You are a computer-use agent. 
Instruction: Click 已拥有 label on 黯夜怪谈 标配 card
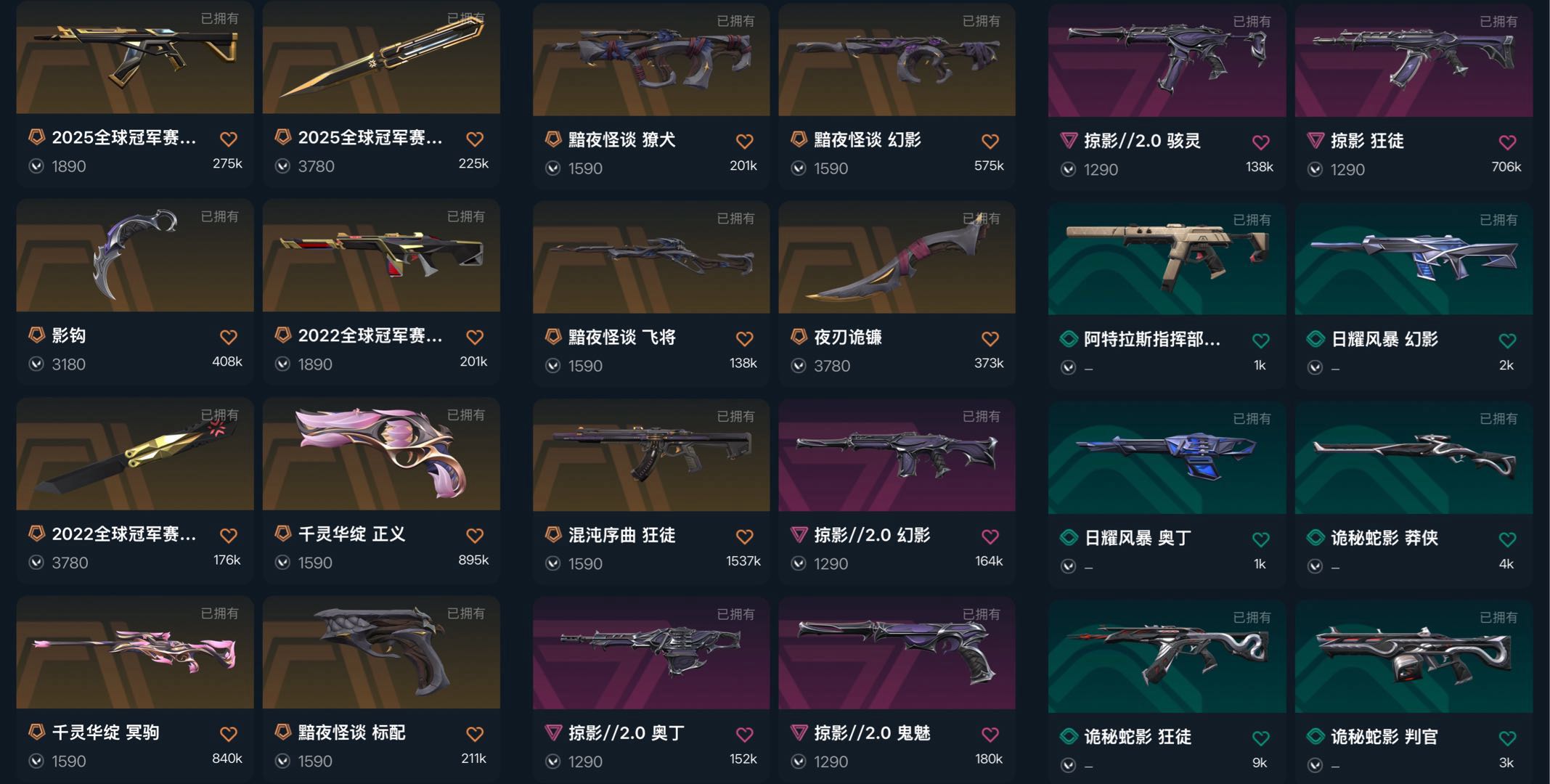[x=465, y=613]
